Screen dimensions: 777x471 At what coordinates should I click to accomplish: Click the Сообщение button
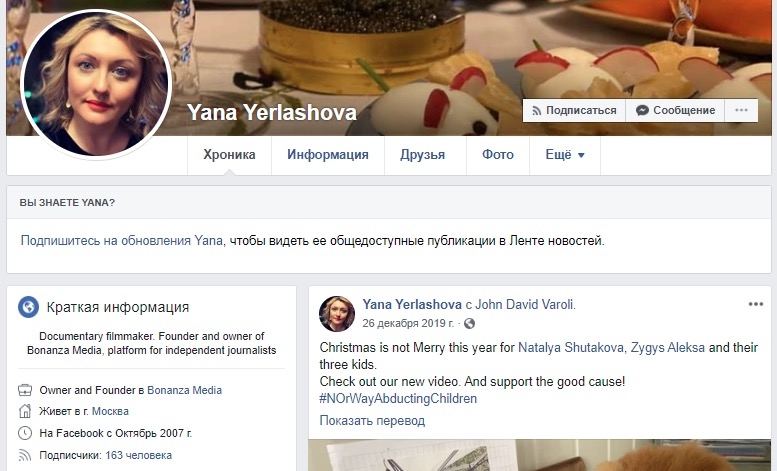[x=675, y=110]
